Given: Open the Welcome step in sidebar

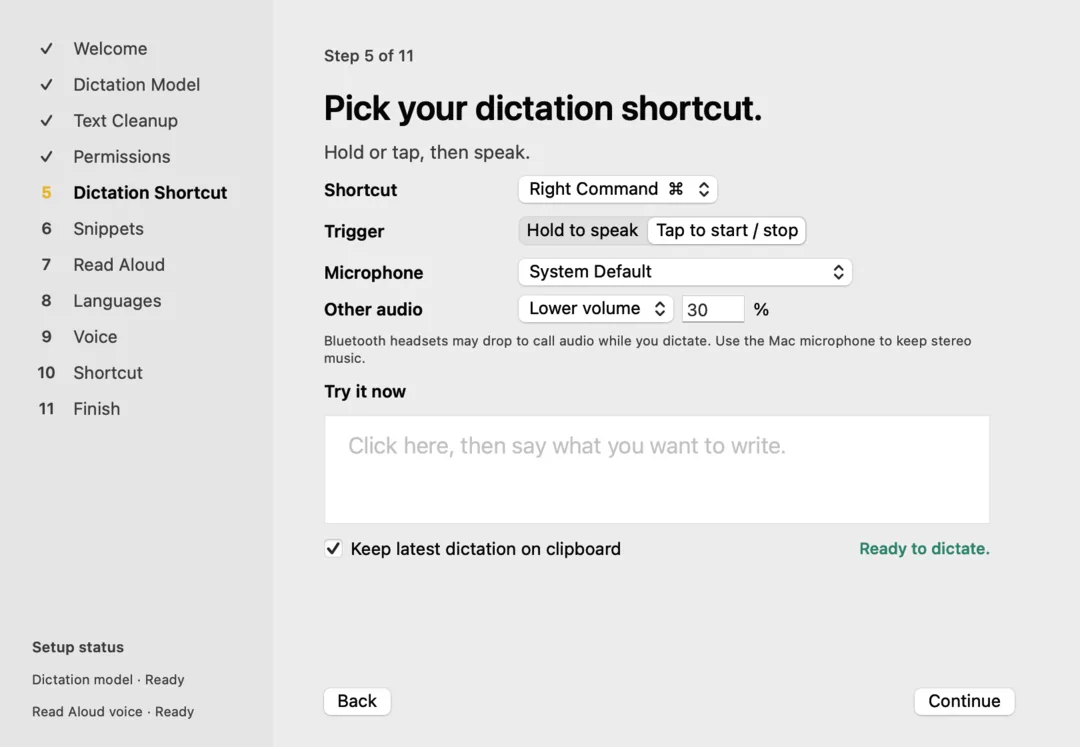Looking at the screenshot, I should (x=110, y=49).
